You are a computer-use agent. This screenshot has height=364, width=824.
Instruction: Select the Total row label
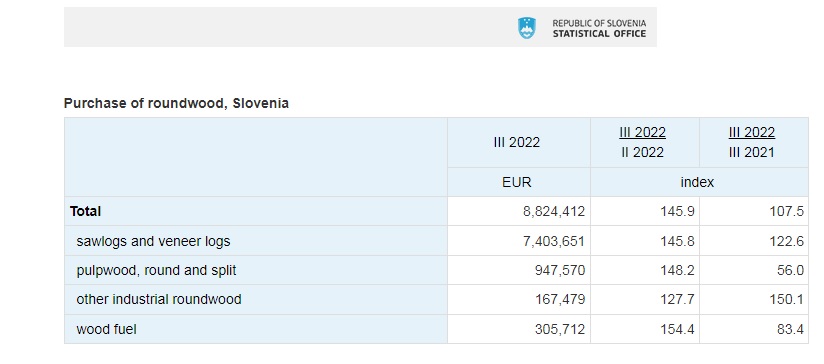click(85, 212)
